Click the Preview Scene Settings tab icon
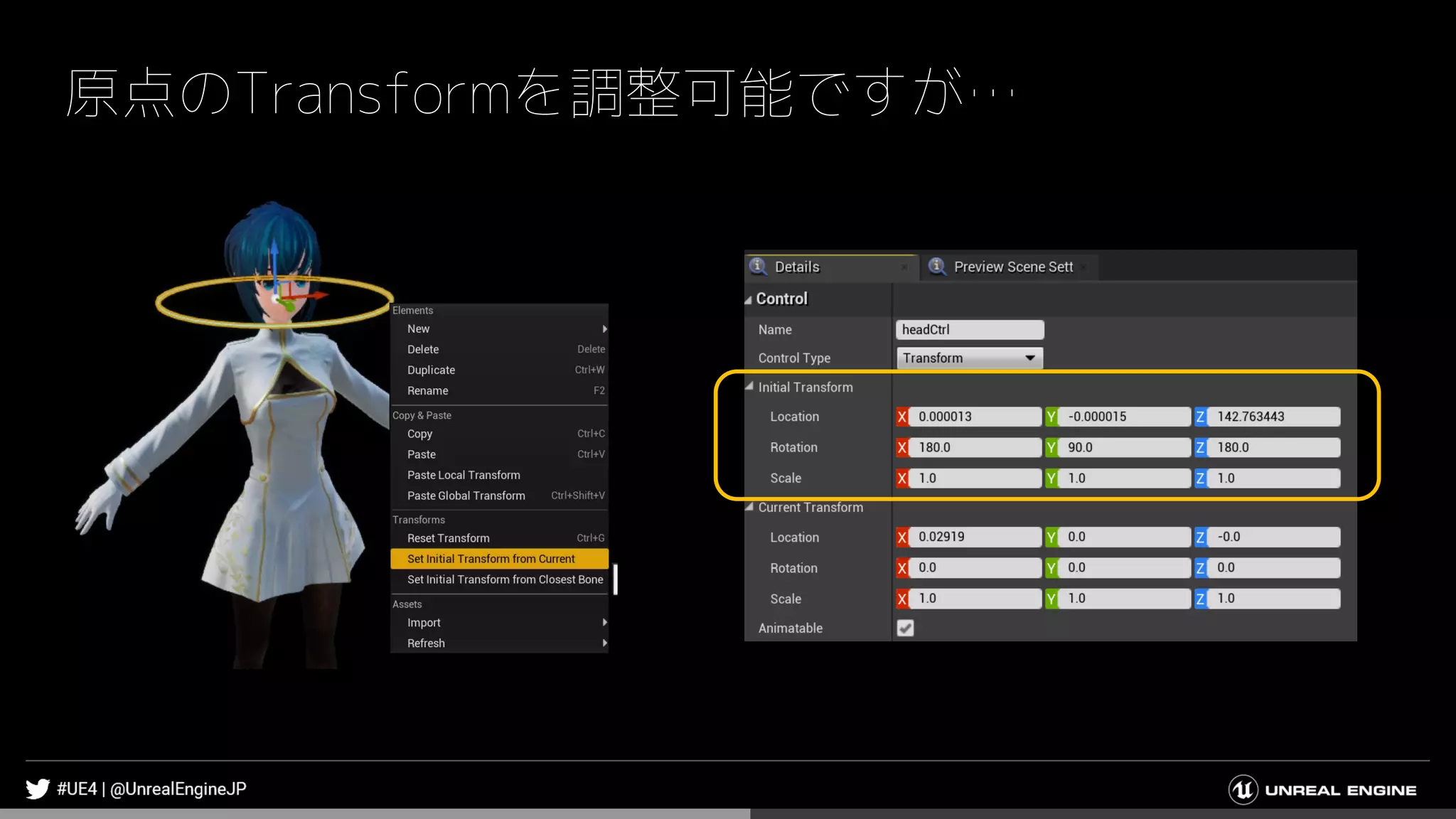 click(x=937, y=266)
